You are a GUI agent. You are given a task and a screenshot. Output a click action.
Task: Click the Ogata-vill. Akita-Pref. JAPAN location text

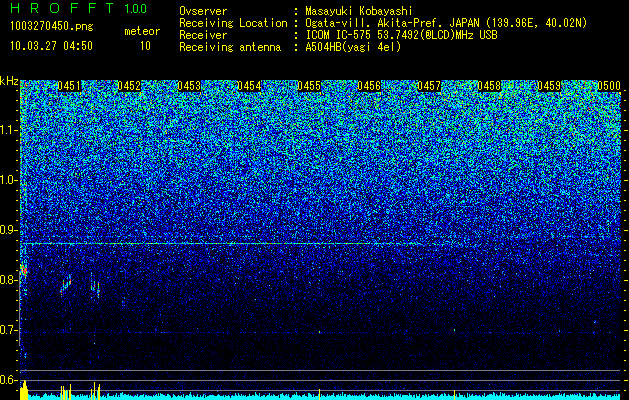[x=446, y=23]
